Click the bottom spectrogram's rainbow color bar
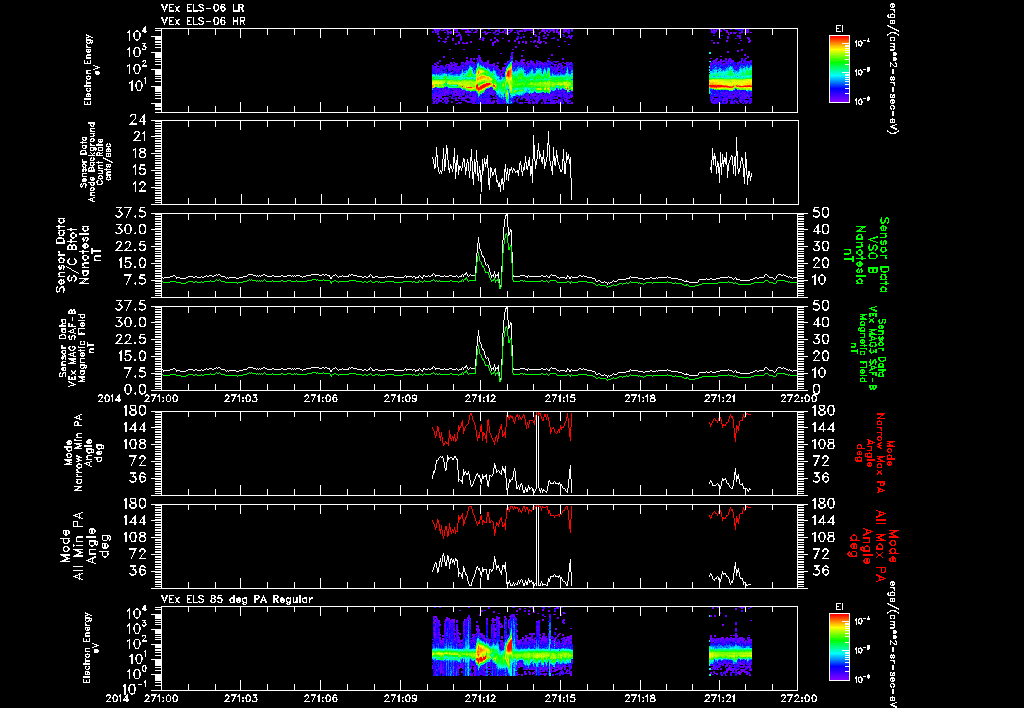Image resolution: width=1024 pixels, height=708 pixels. pyautogui.click(x=839, y=647)
